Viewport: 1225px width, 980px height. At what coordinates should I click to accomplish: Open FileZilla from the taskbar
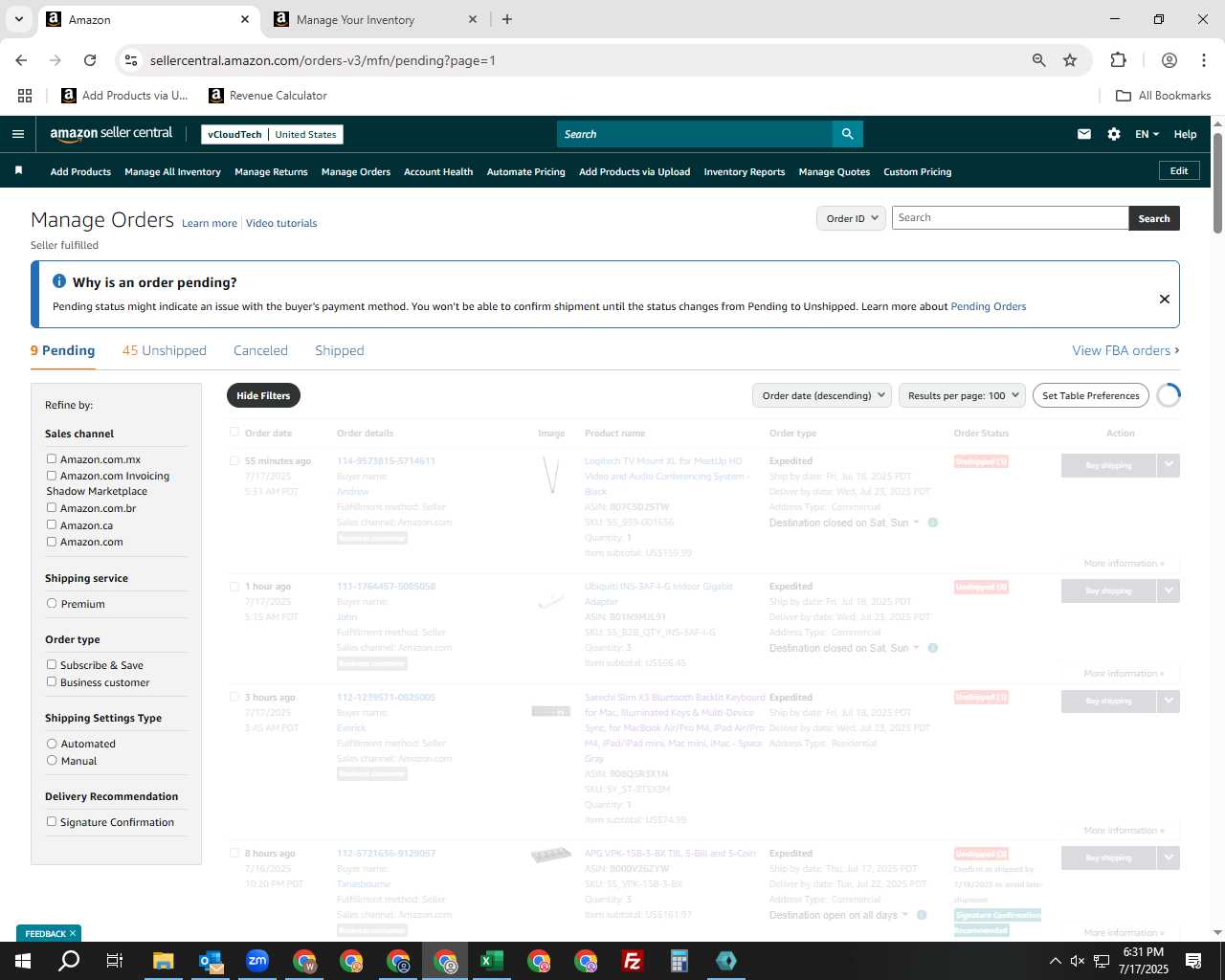[632, 961]
